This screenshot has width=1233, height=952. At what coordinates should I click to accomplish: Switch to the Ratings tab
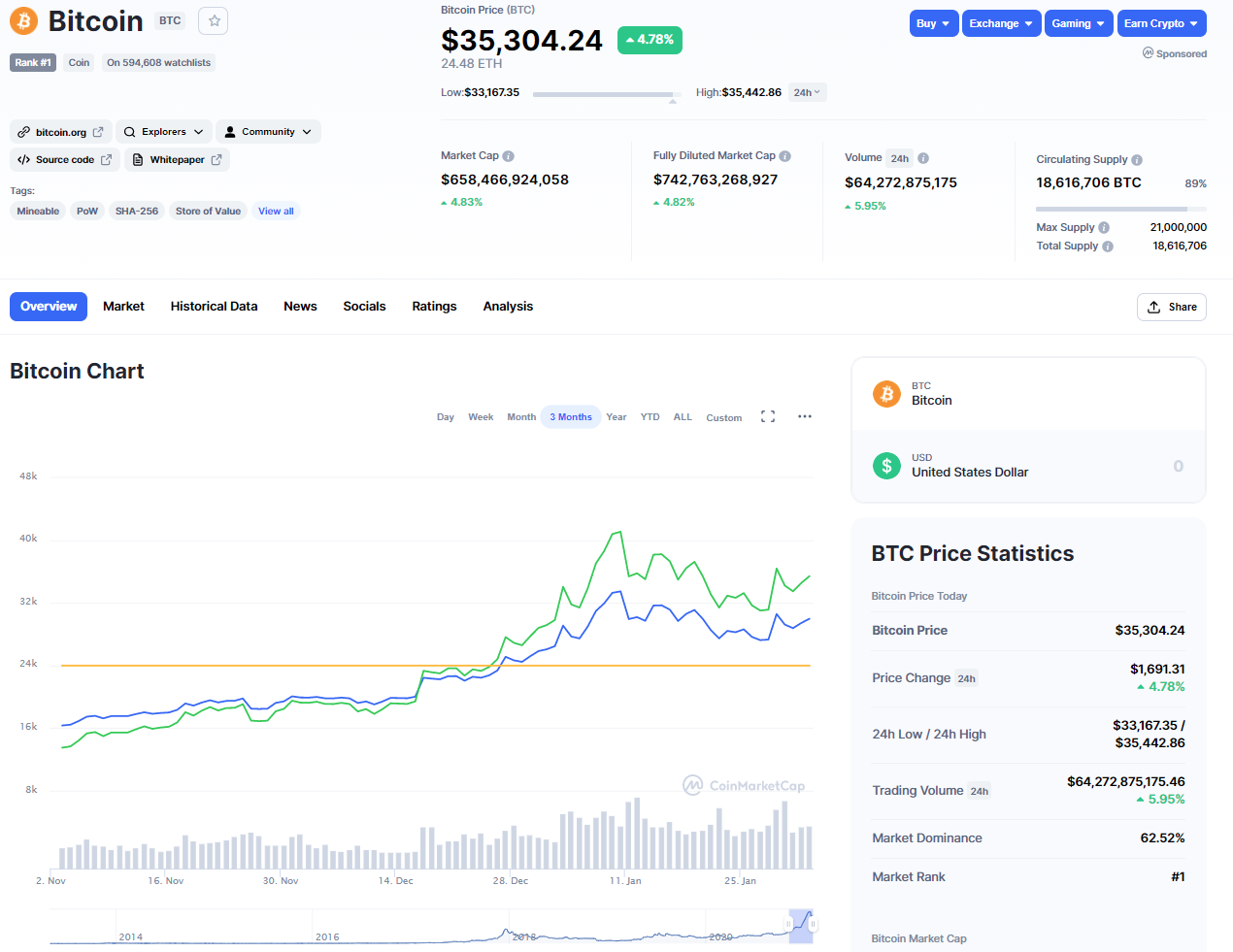pyautogui.click(x=434, y=307)
